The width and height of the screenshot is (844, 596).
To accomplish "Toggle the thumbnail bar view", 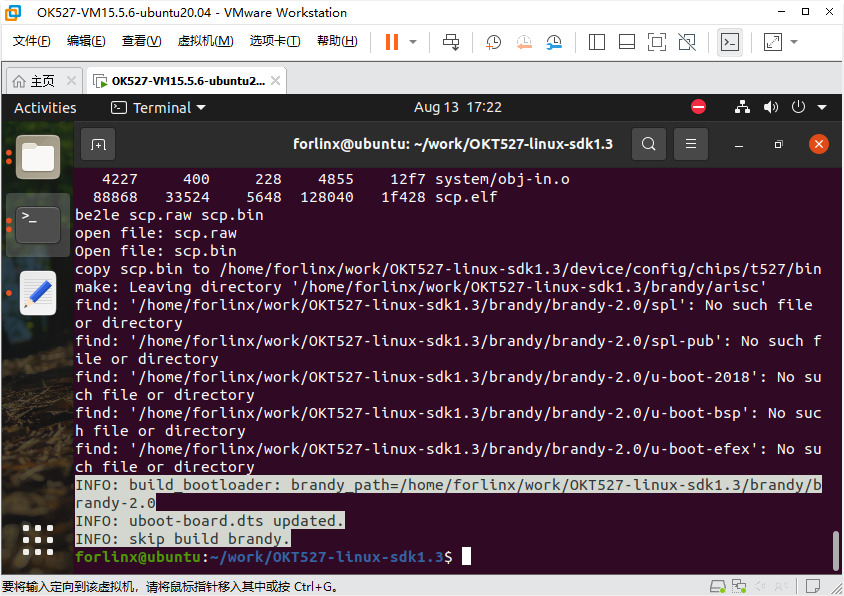I will (627, 42).
